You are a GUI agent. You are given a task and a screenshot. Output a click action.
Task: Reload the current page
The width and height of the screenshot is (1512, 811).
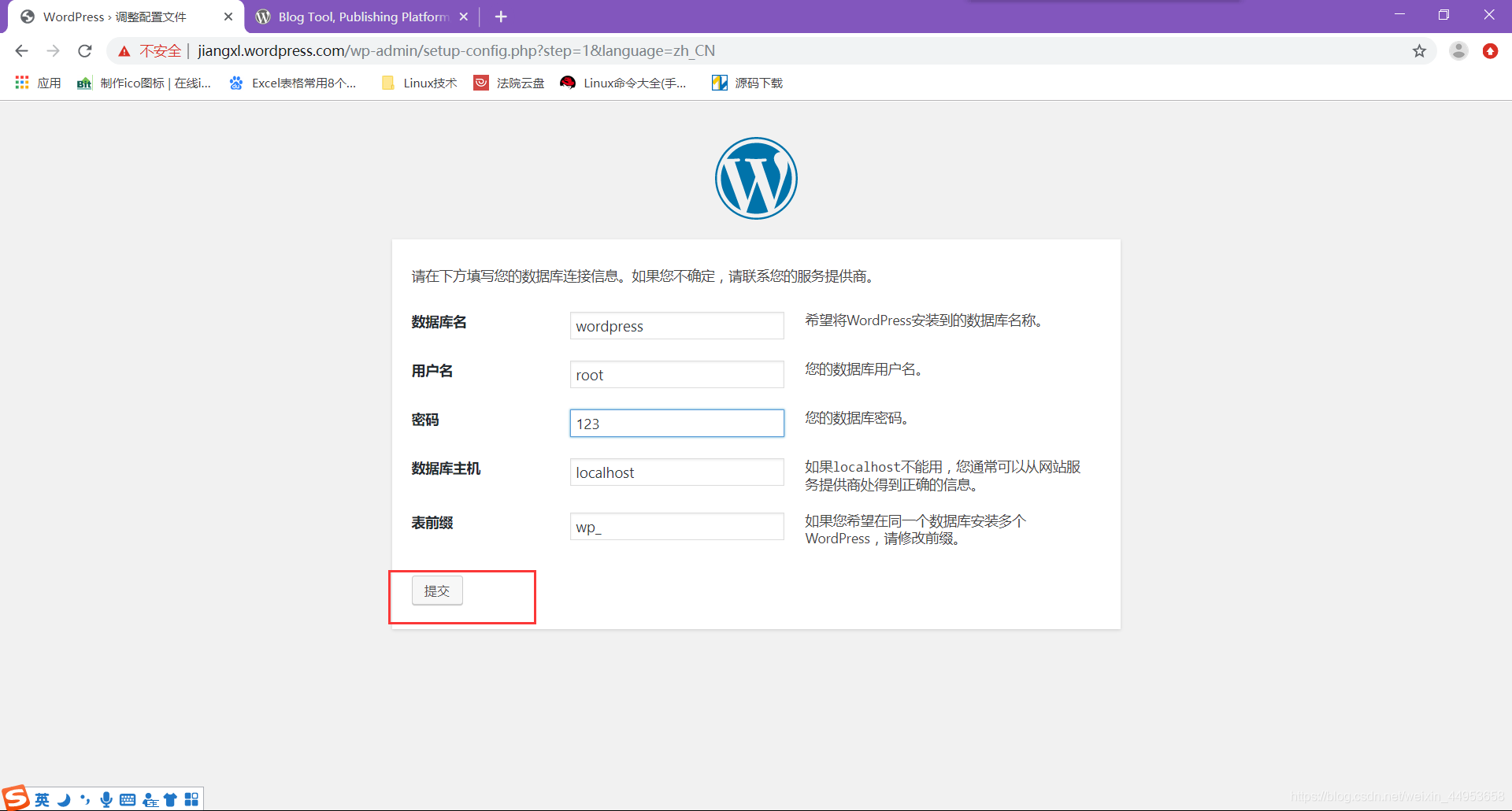(85, 51)
